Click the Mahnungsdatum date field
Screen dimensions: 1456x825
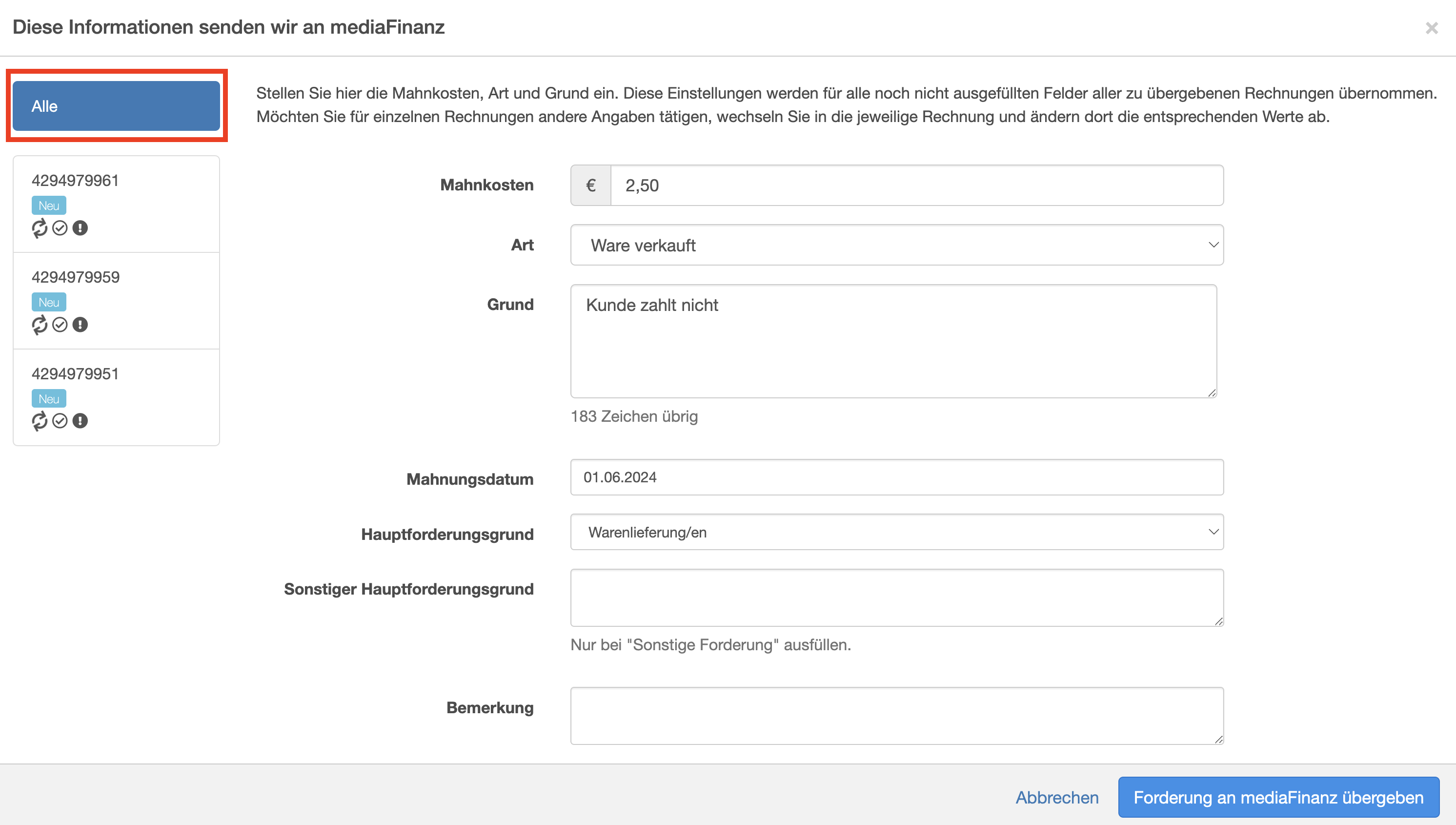[x=896, y=477]
